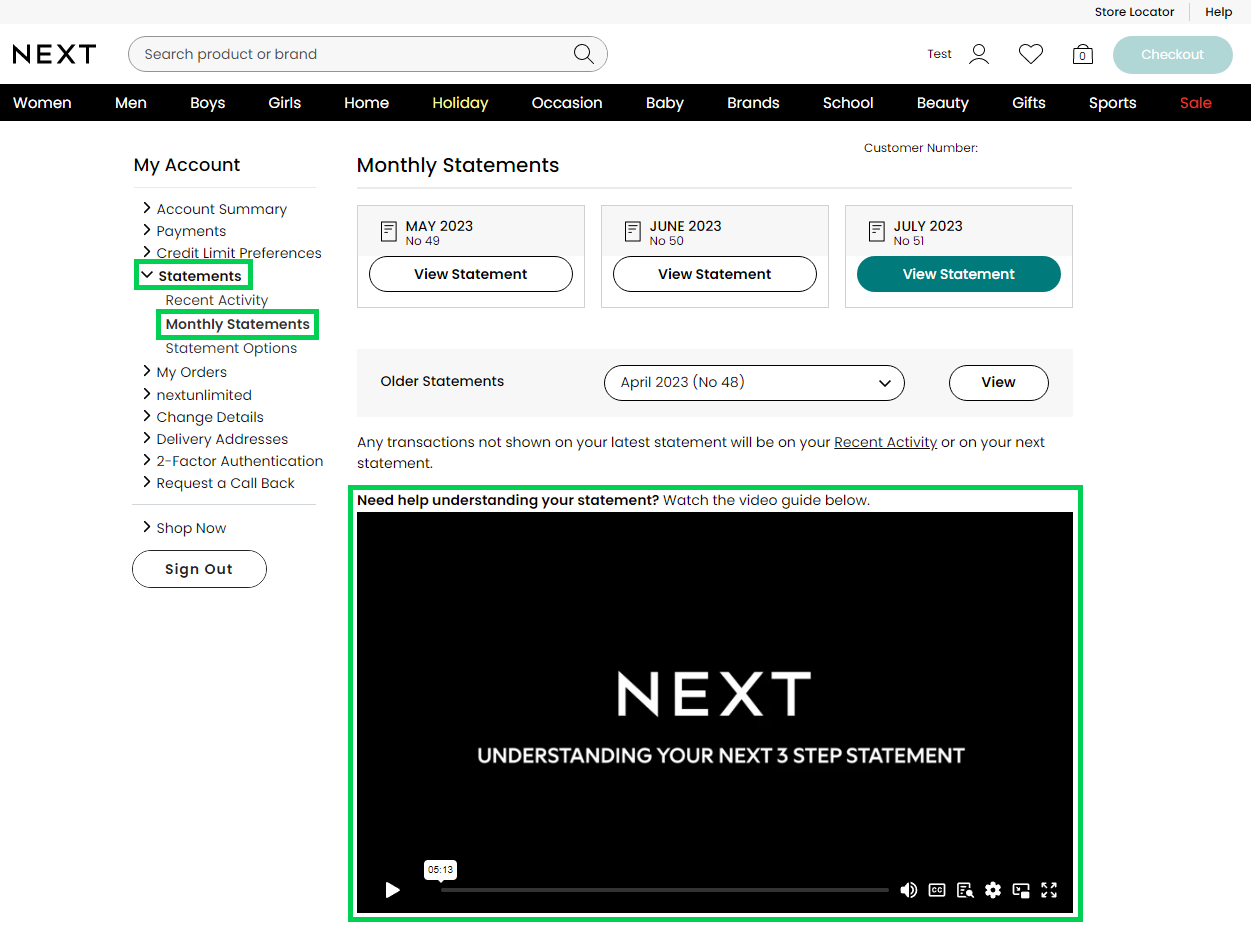Open video settings gear
Viewport: 1251px width, 926px height.
click(x=993, y=890)
